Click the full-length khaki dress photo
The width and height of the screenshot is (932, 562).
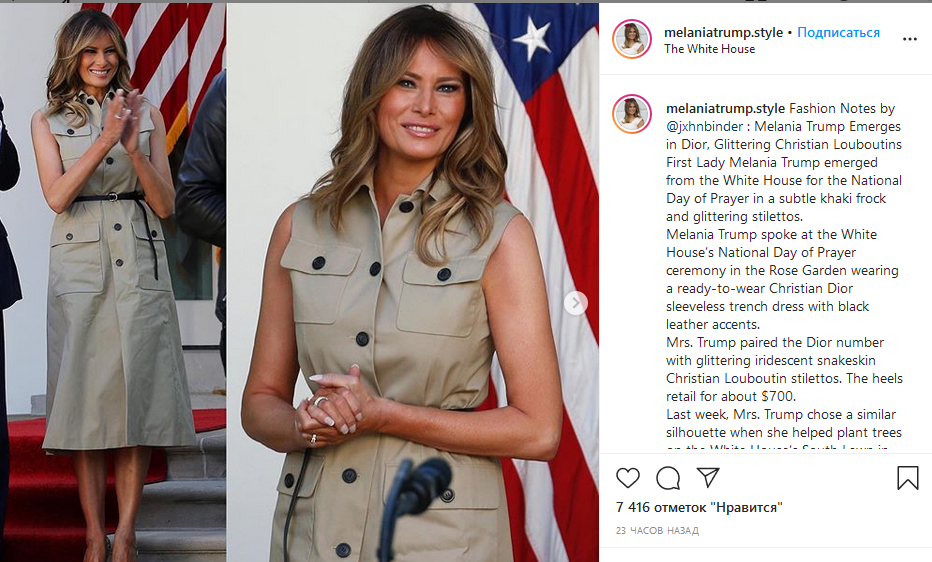tap(113, 282)
